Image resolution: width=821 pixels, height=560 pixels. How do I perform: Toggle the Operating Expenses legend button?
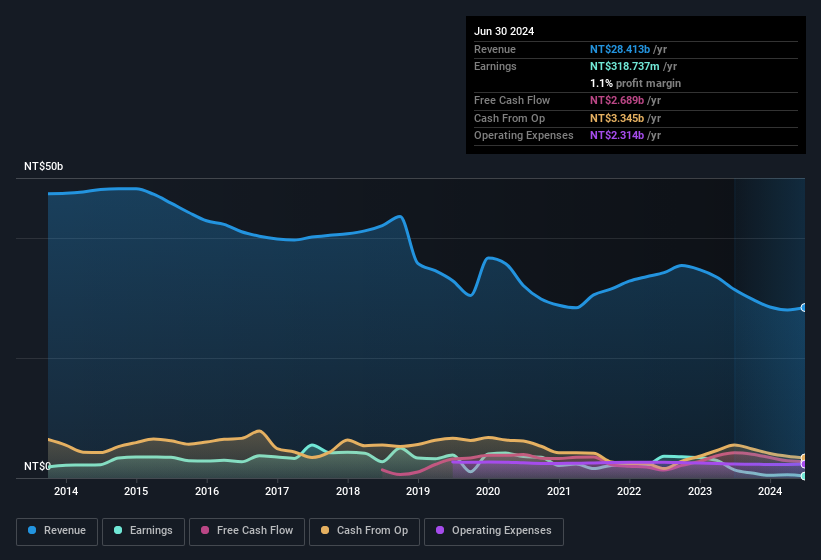(494, 531)
